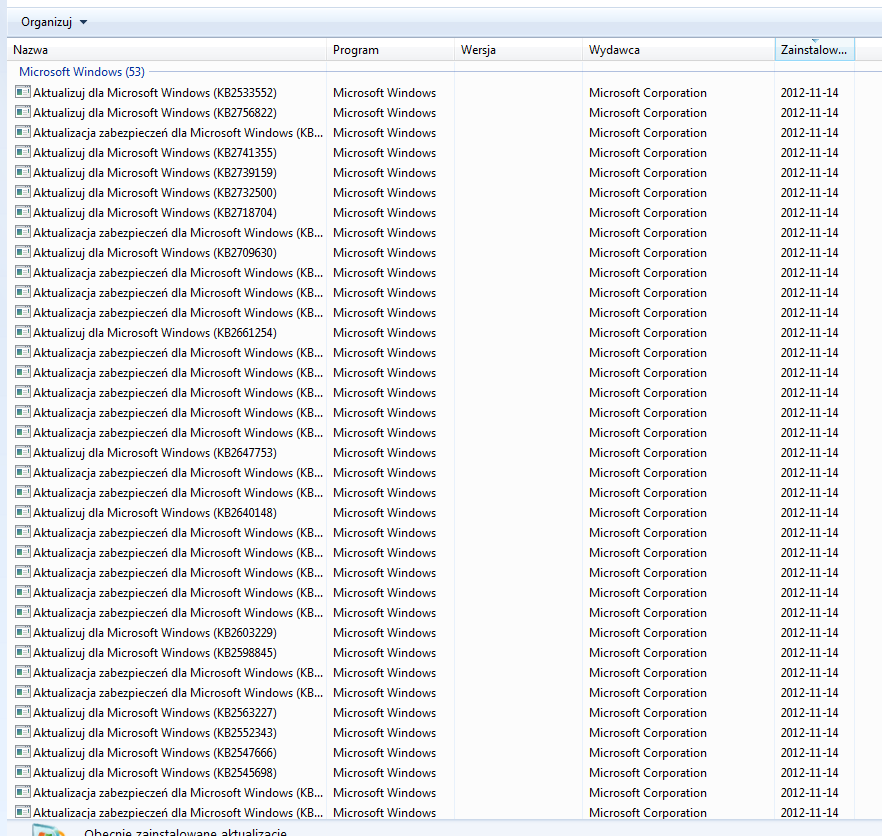Click the update icon beside KB2756822

(22, 113)
